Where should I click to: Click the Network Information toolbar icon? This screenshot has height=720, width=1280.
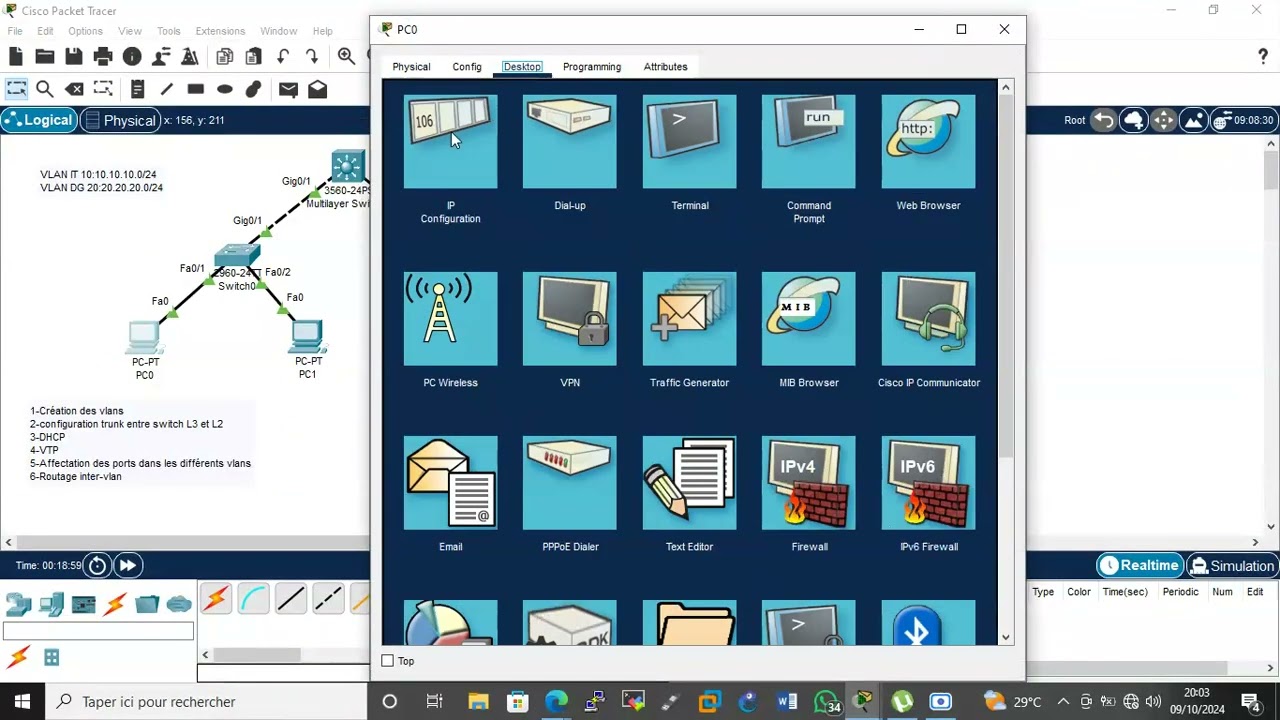coord(132,57)
